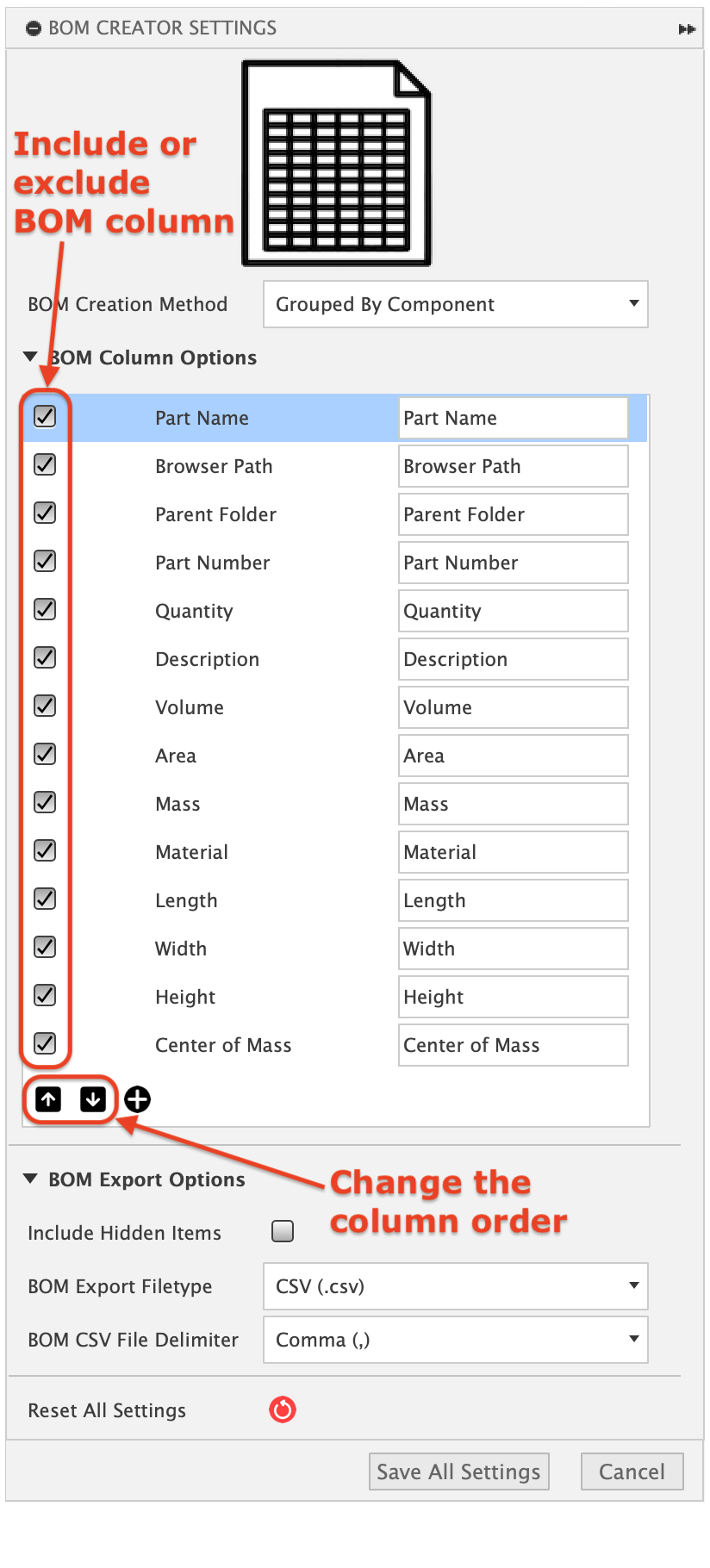Open the BOM CSV File Delimiter dropdown
This screenshot has height=1568, width=710.
[x=455, y=1340]
